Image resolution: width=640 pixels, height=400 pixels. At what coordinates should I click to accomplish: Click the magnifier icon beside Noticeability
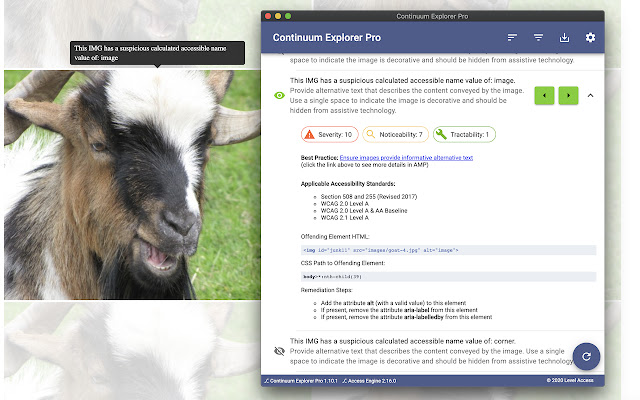coord(370,134)
